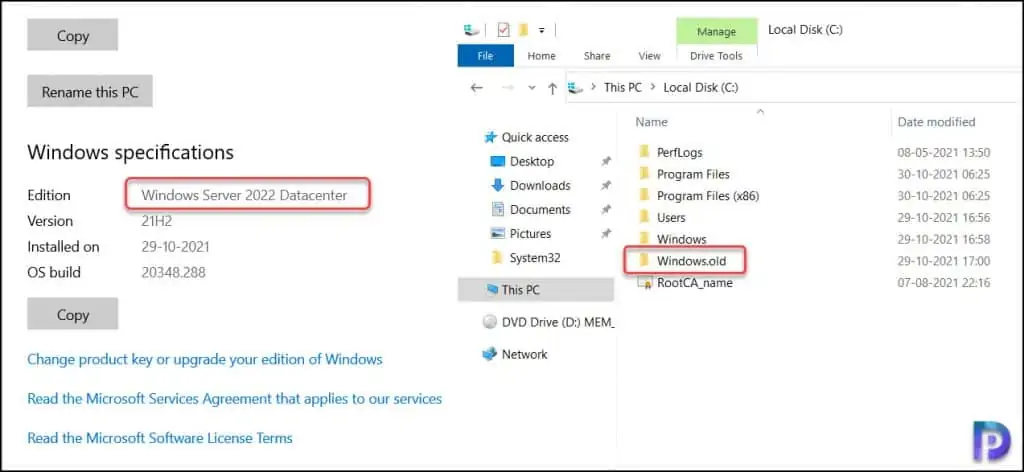The width and height of the screenshot is (1024, 472).
Task: Toggle the pin icon next to Documents
Action: click(x=606, y=210)
